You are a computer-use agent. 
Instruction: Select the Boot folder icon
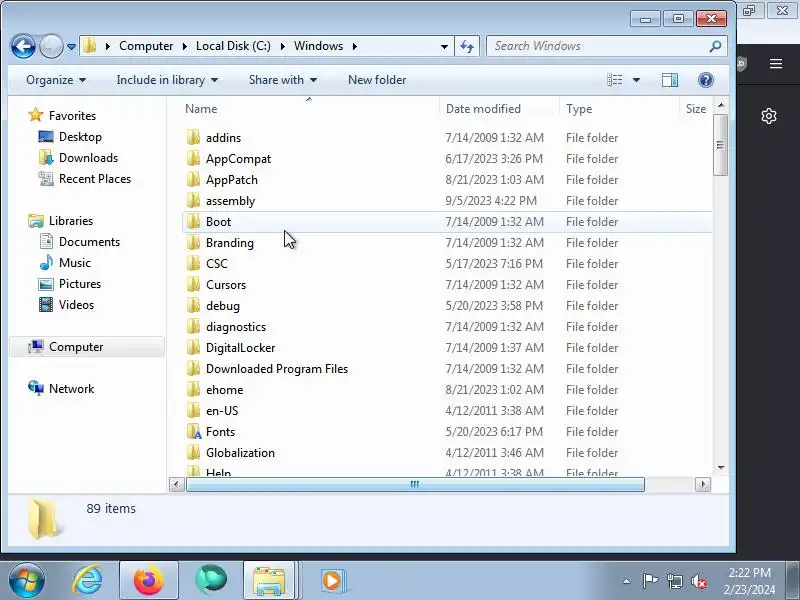click(193, 221)
